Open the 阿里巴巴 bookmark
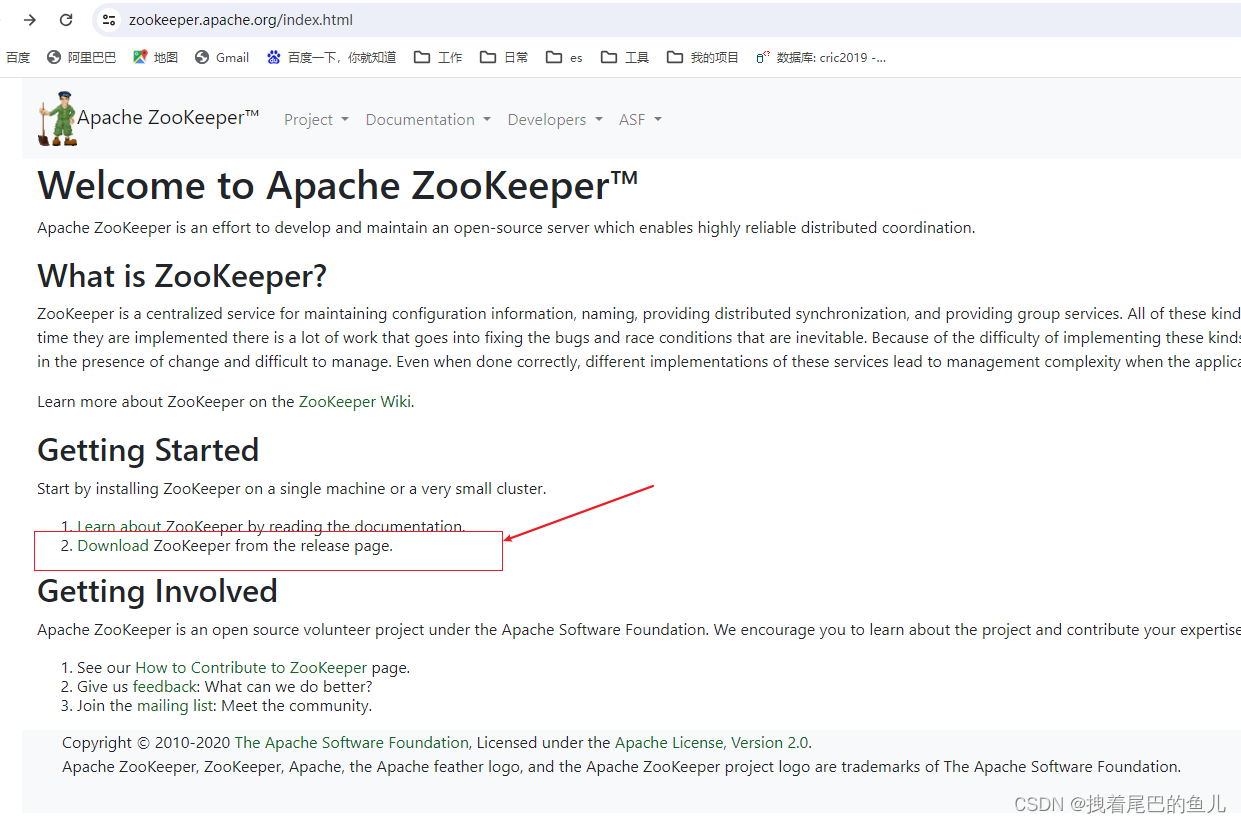Screen dimensions: 1241x823 pyautogui.click(x=81, y=58)
